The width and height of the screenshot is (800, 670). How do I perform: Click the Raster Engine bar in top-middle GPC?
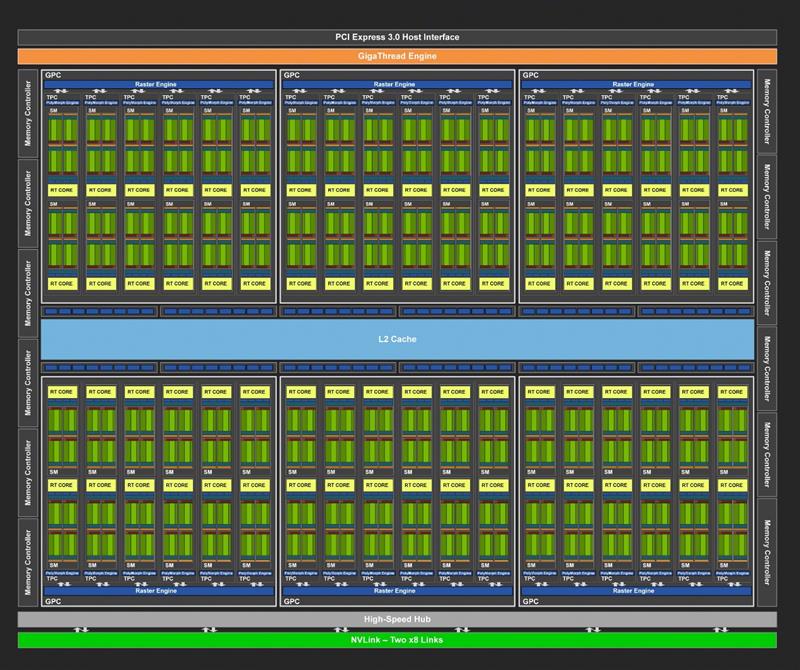click(x=397, y=85)
